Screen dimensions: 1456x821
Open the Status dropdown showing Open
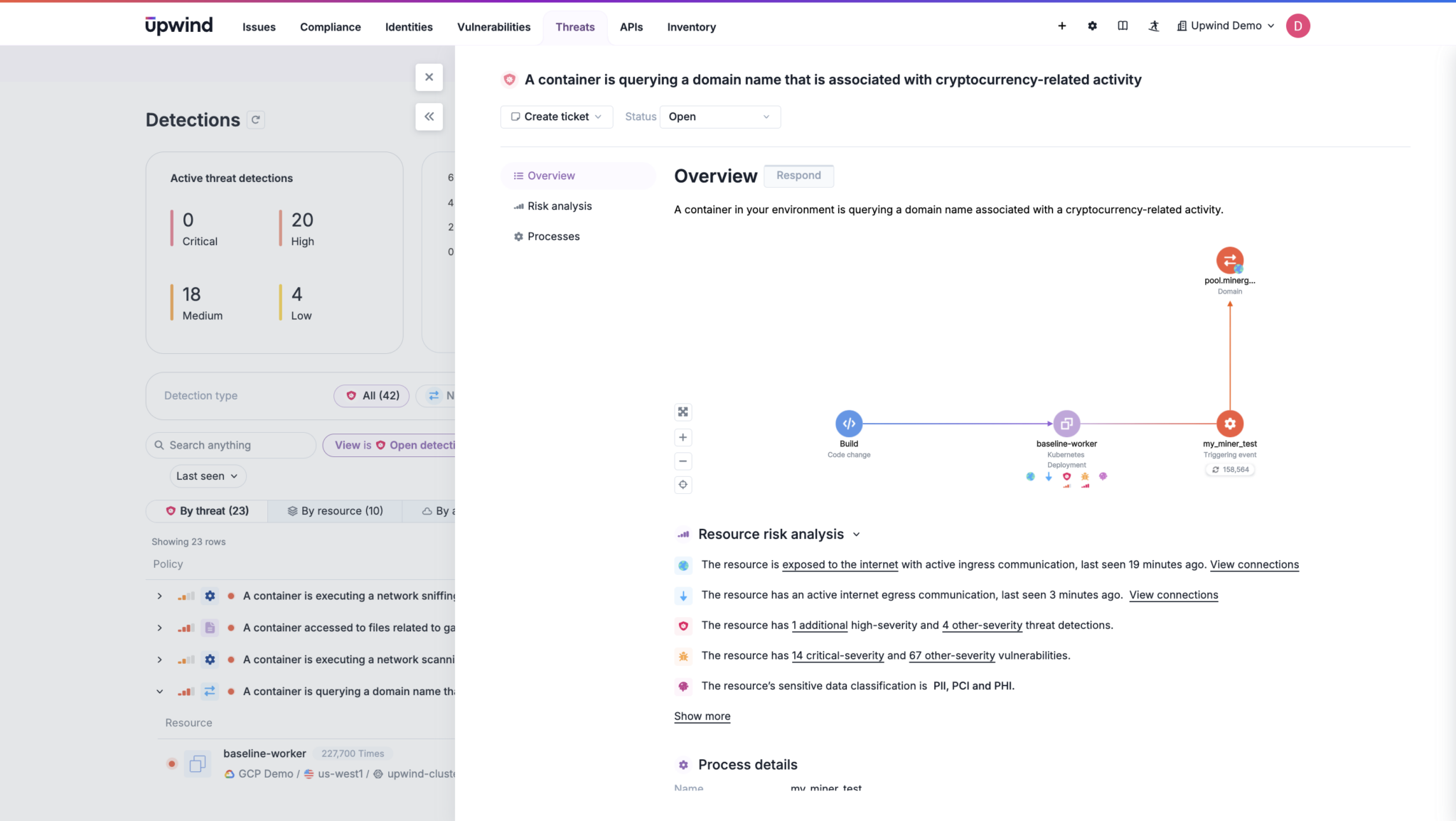[719, 117]
